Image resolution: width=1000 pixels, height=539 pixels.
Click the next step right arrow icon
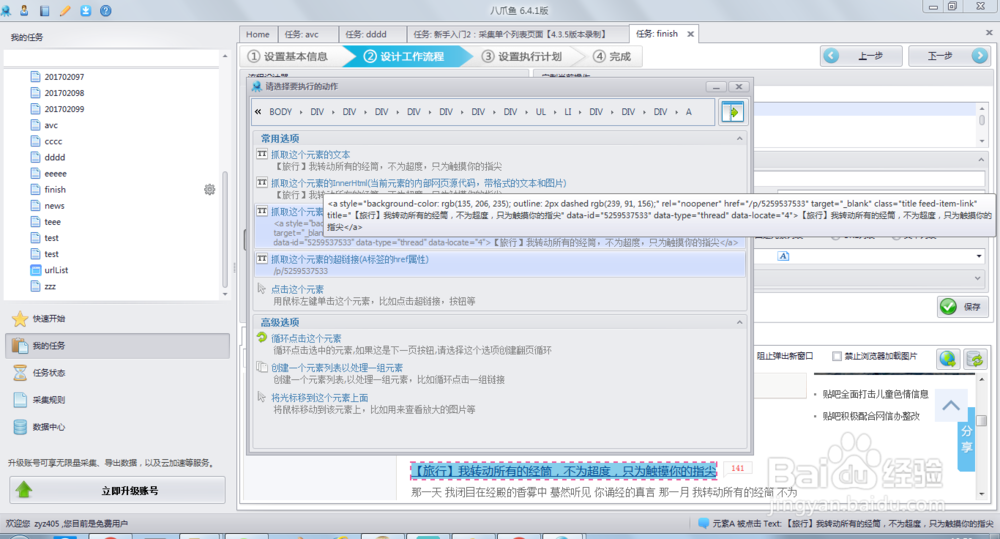point(980,56)
